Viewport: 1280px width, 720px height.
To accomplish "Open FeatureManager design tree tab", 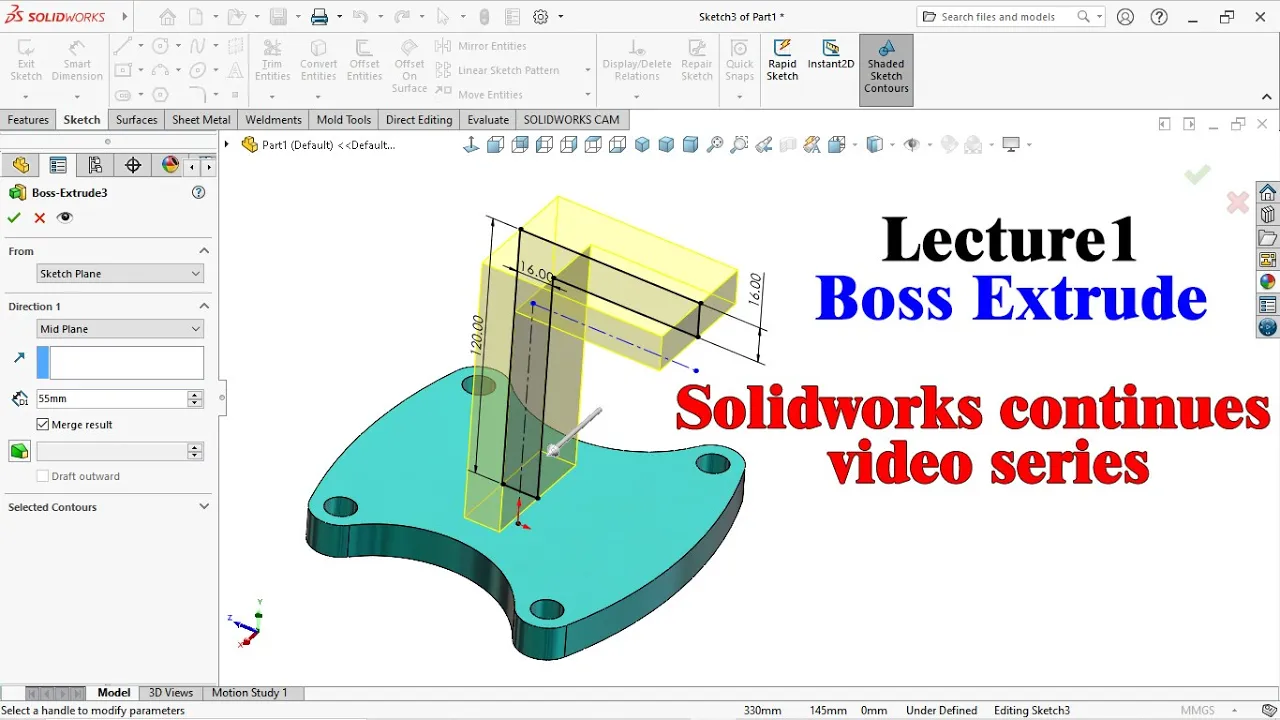I will tap(20, 165).
